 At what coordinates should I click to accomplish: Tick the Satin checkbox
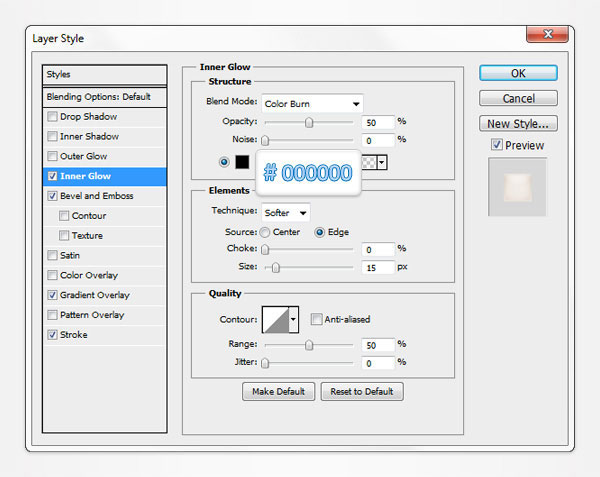click(52, 255)
